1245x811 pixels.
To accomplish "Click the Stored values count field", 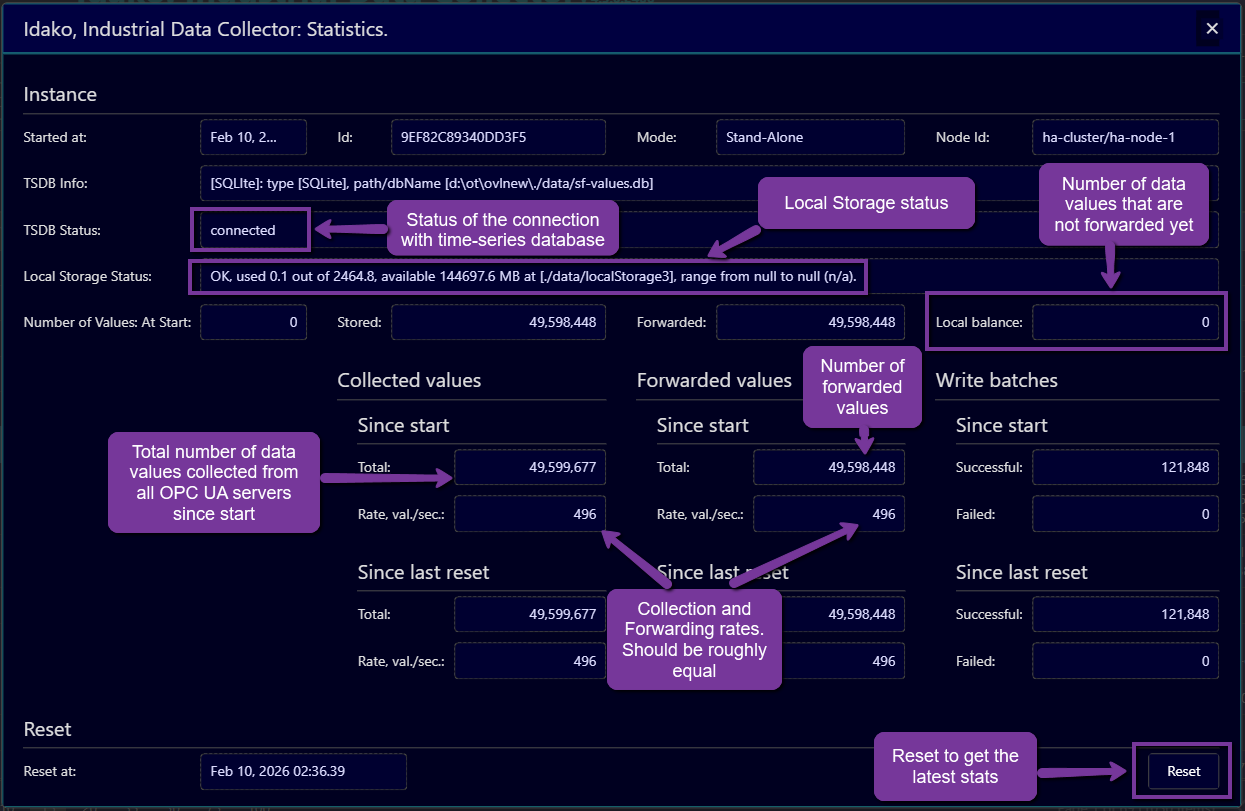I will coord(498,323).
